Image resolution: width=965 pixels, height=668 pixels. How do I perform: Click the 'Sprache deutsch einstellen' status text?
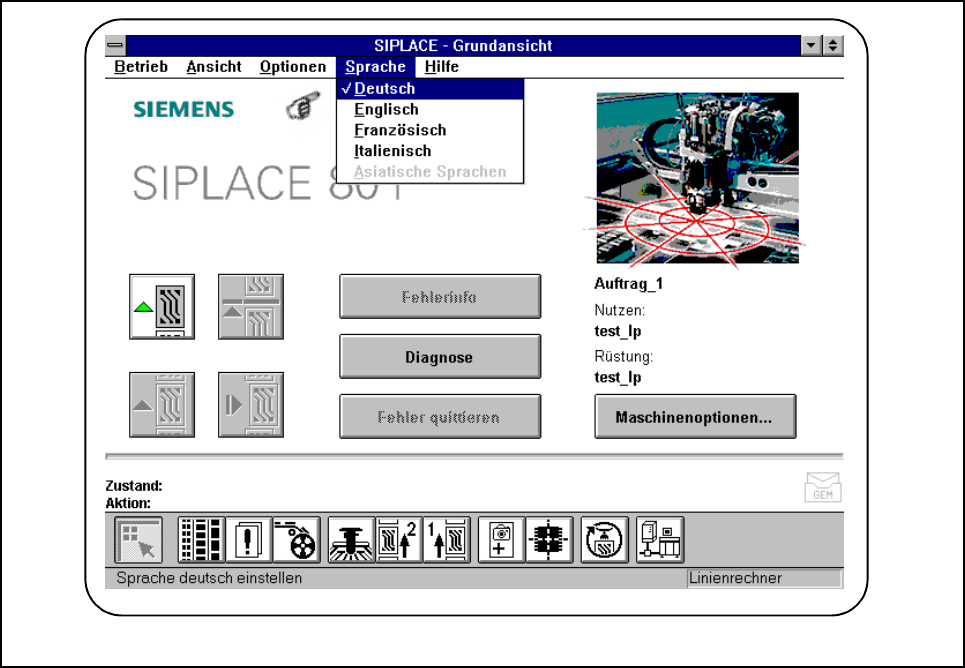209,578
